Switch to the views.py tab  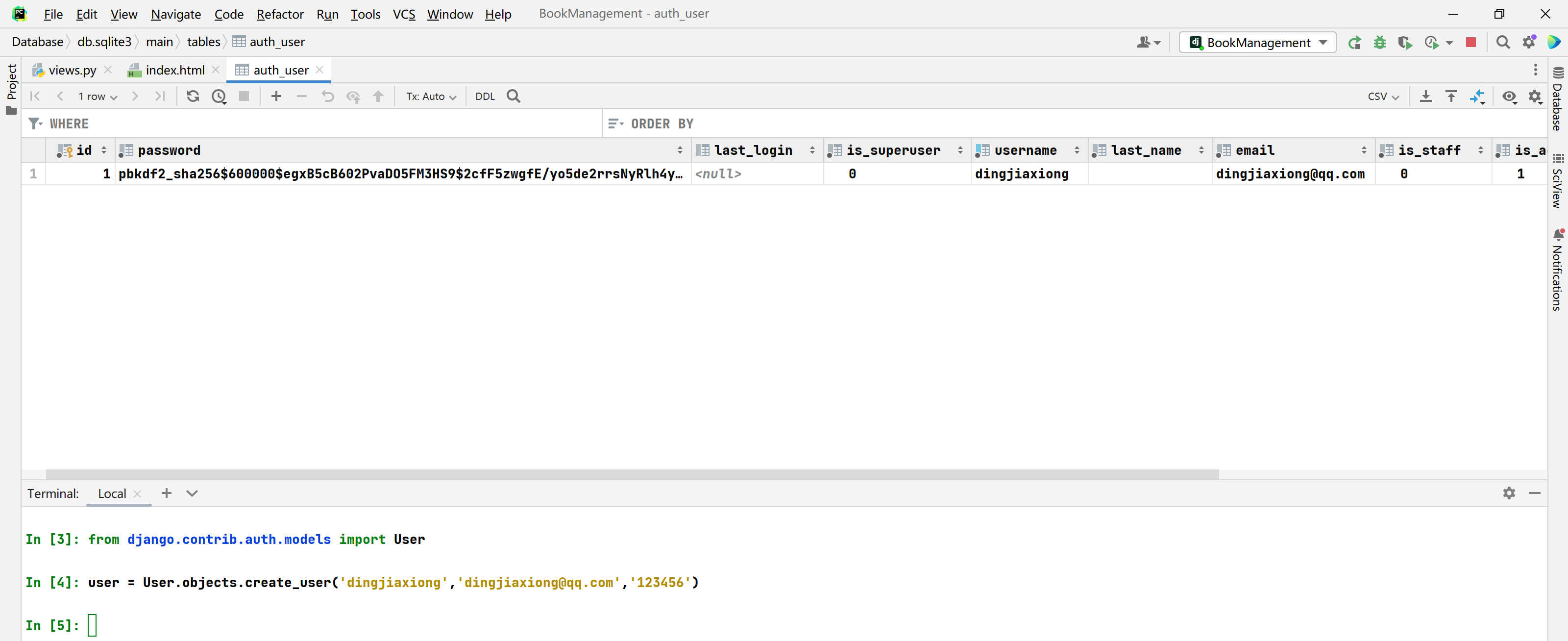(72, 70)
